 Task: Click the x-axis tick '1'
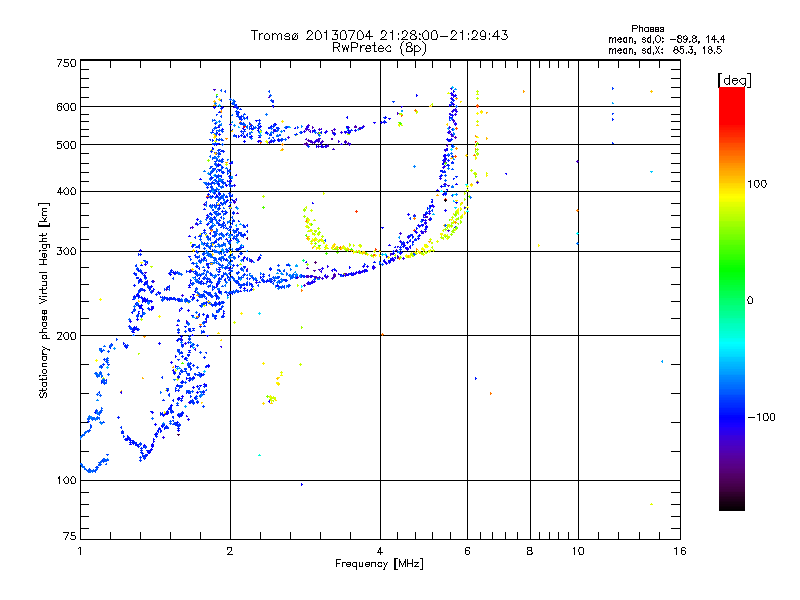pyautogui.click(x=80, y=551)
